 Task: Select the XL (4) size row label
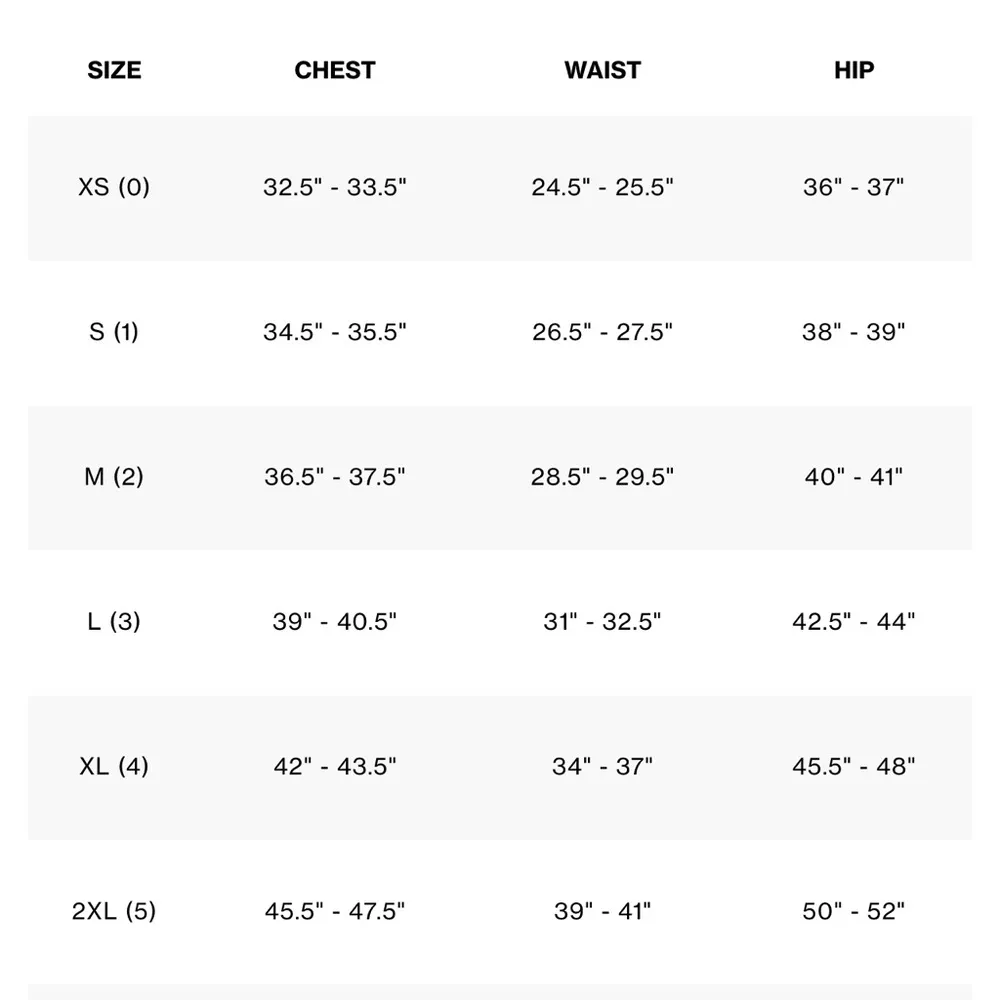click(x=114, y=767)
